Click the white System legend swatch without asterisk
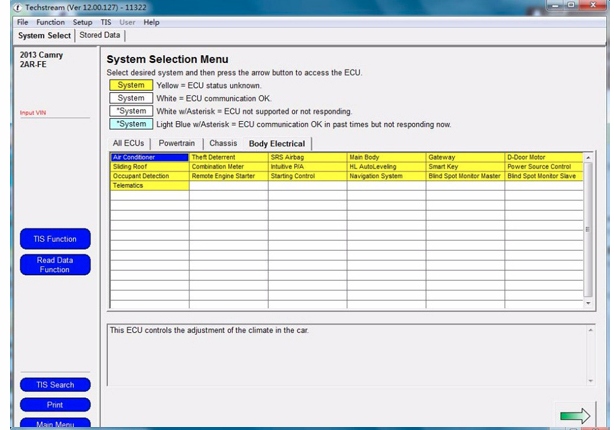 (x=131, y=98)
